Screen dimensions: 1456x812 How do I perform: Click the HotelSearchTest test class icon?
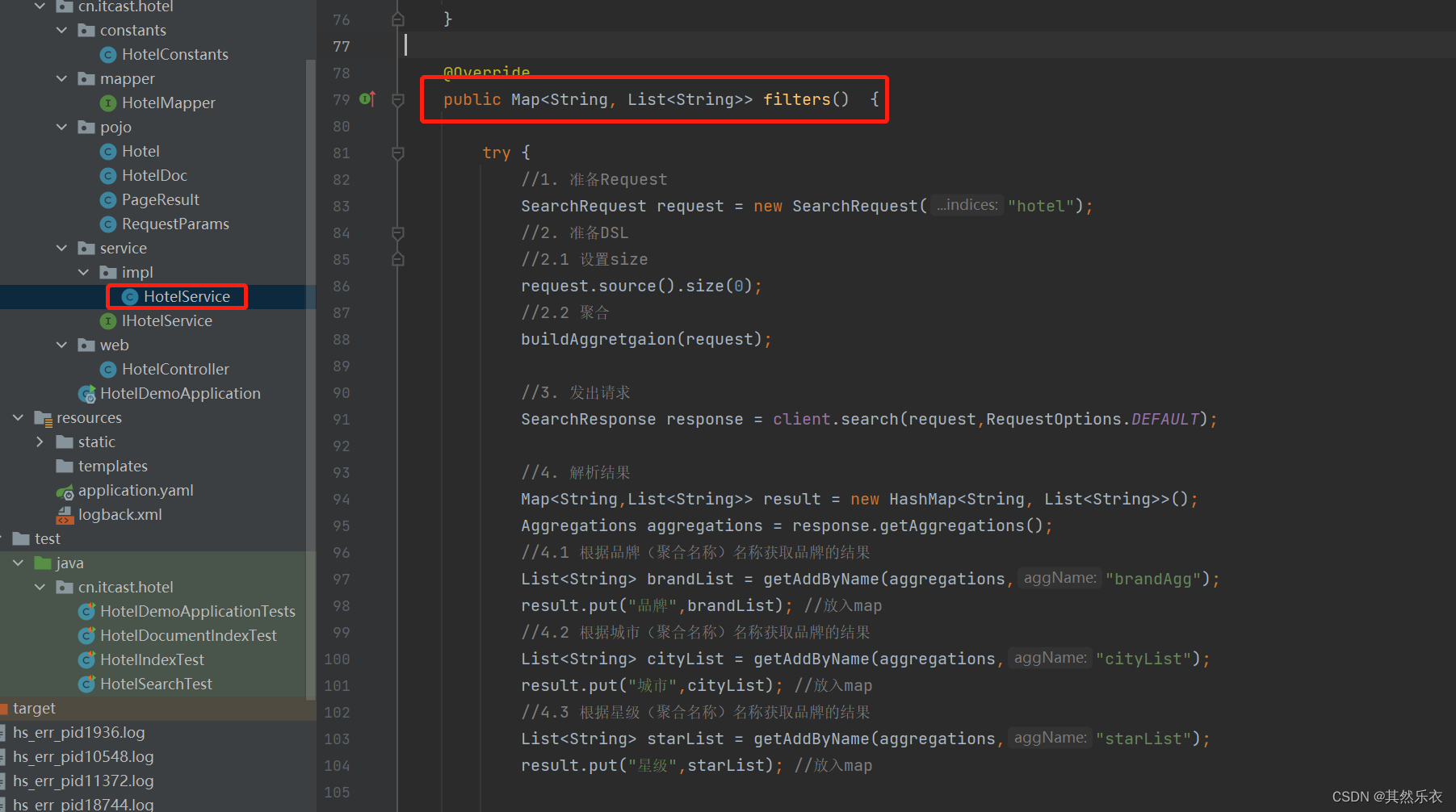[87, 684]
